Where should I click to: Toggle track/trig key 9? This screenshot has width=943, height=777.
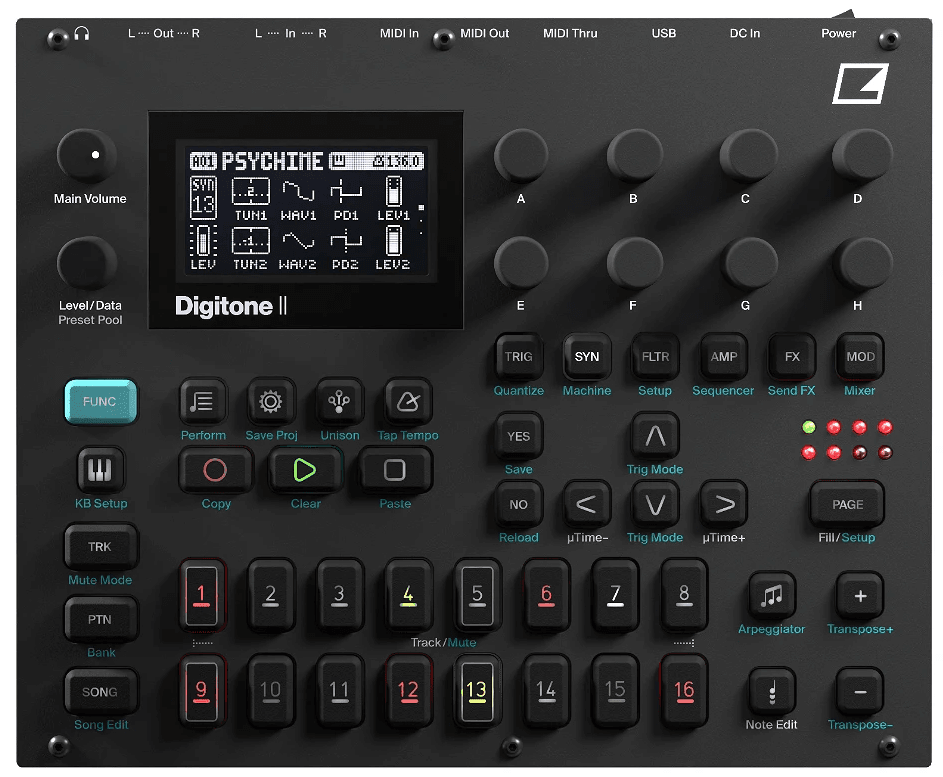tap(201, 690)
